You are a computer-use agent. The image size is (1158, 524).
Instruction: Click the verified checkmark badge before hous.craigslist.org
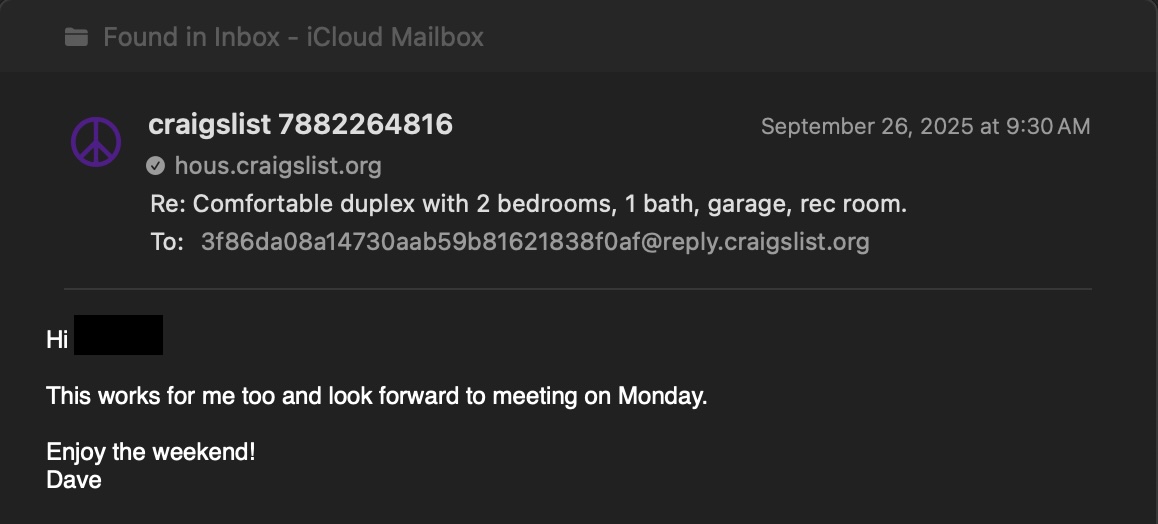[x=155, y=166]
